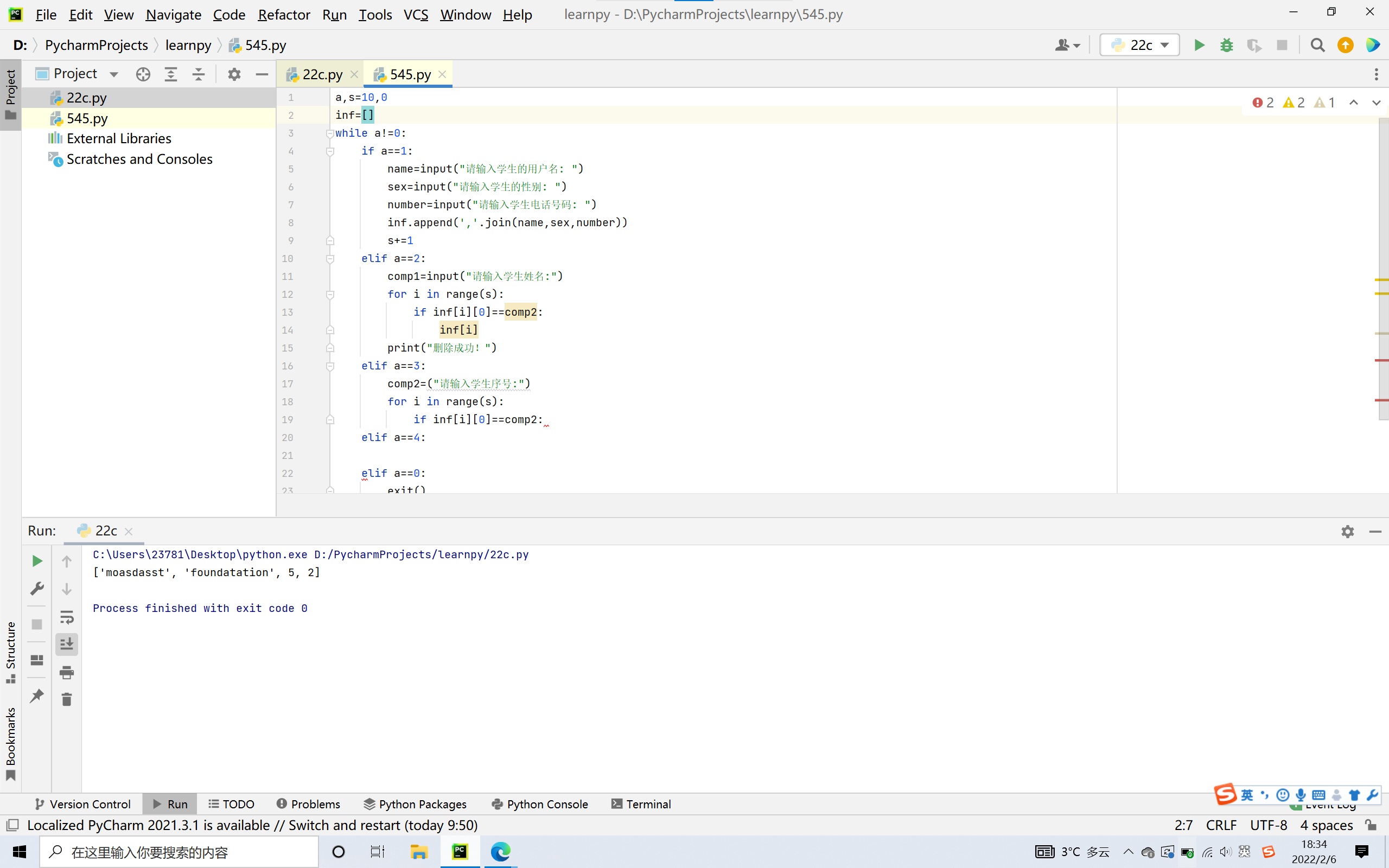The height and width of the screenshot is (868, 1389).
Task: Open the Python Console tool window
Action: 539,803
